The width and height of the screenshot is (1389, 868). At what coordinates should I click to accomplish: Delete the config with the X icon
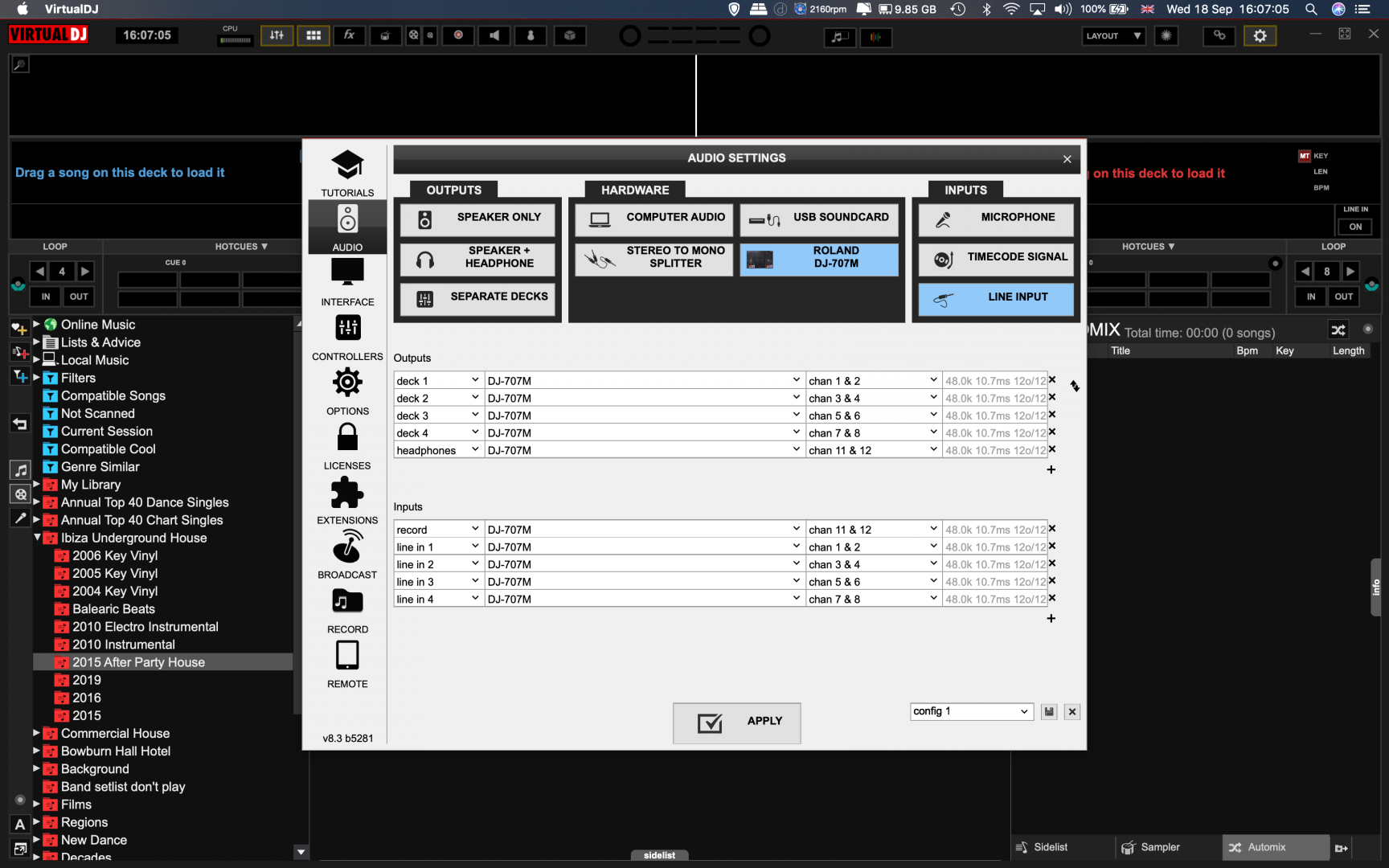pos(1072,712)
